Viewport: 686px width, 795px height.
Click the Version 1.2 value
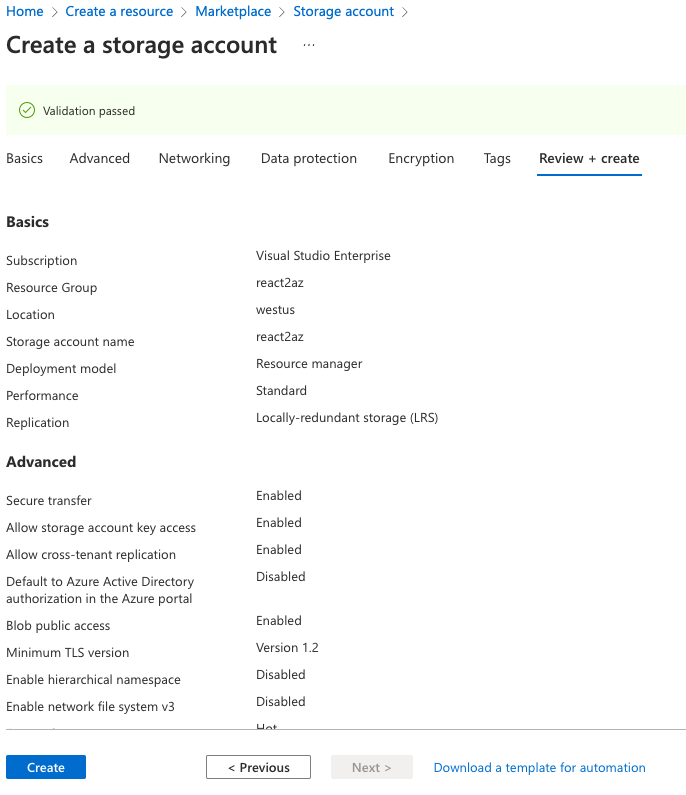(x=287, y=647)
